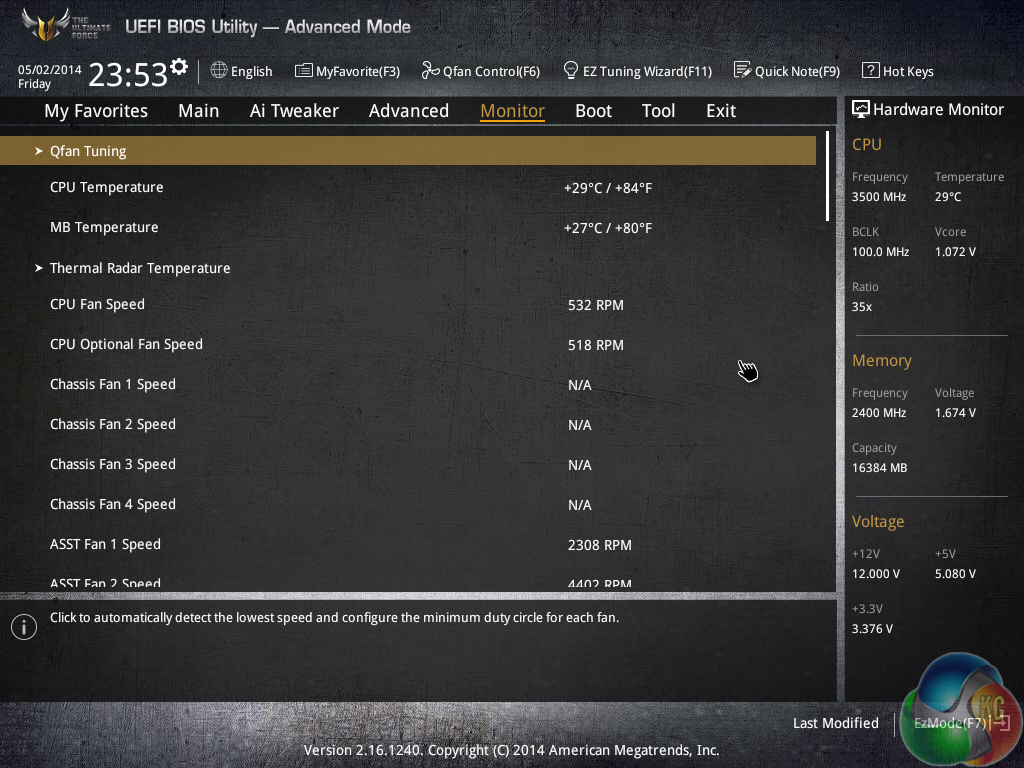The width and height of the screenshot is (1024, 768).
Task: Click the CPU Optional Fan Speed label
Action: coord(126,344)
